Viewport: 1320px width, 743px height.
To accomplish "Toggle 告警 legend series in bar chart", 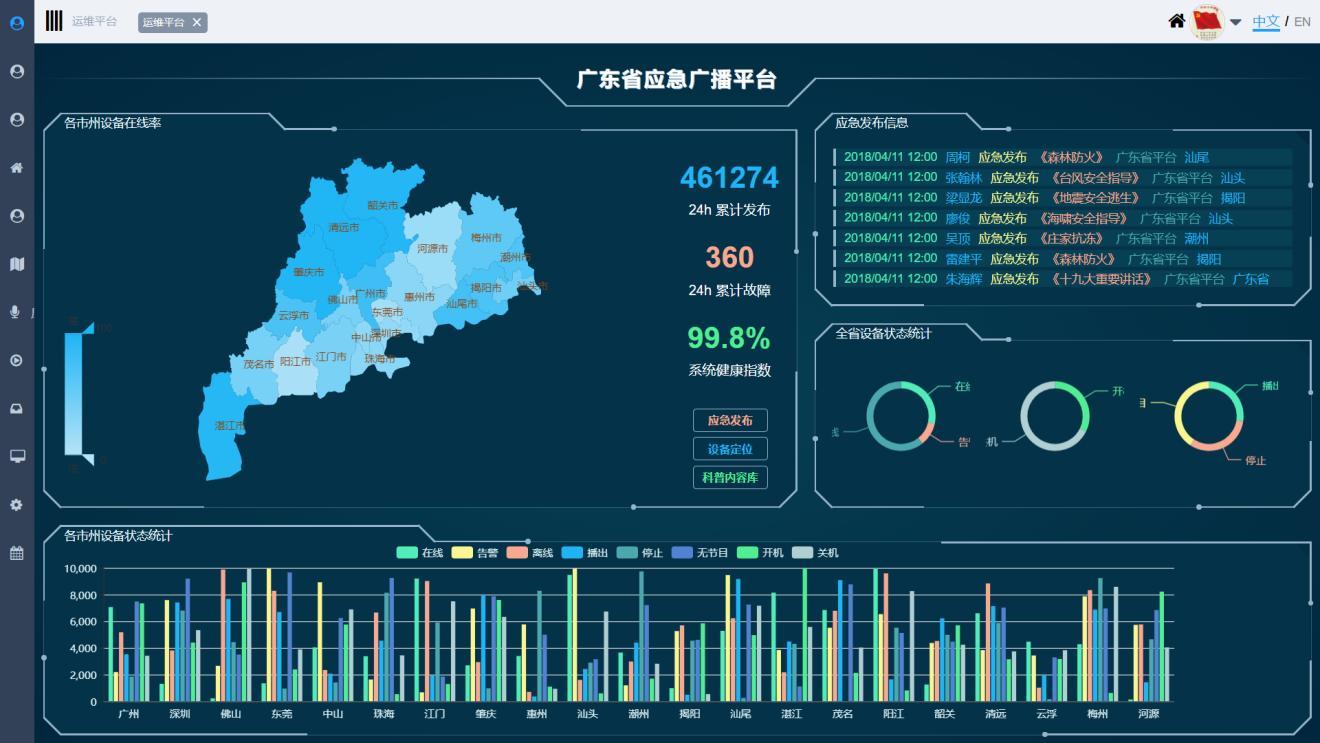I will click(x=475, y=552).
